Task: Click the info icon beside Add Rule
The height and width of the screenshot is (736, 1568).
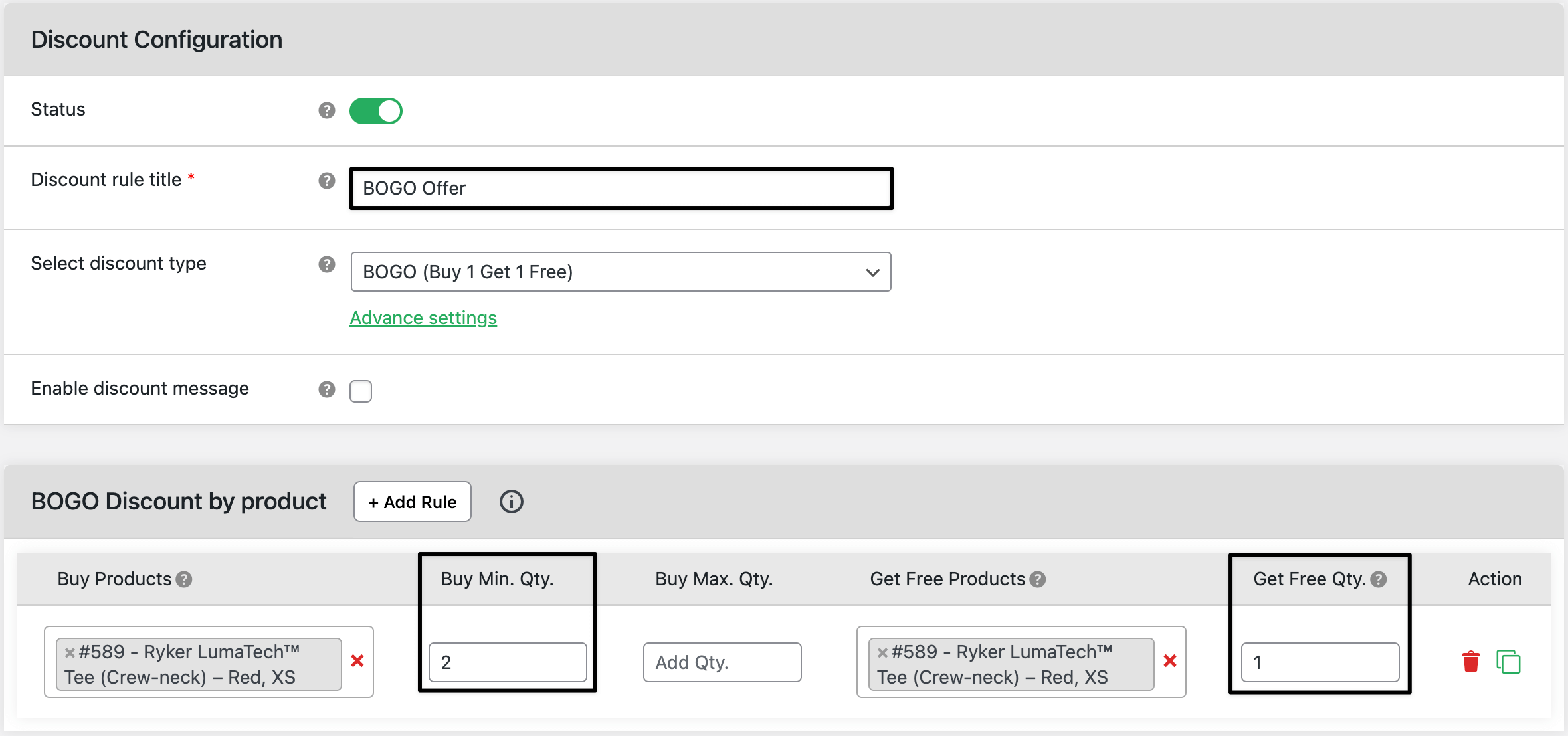Action: 511,502
